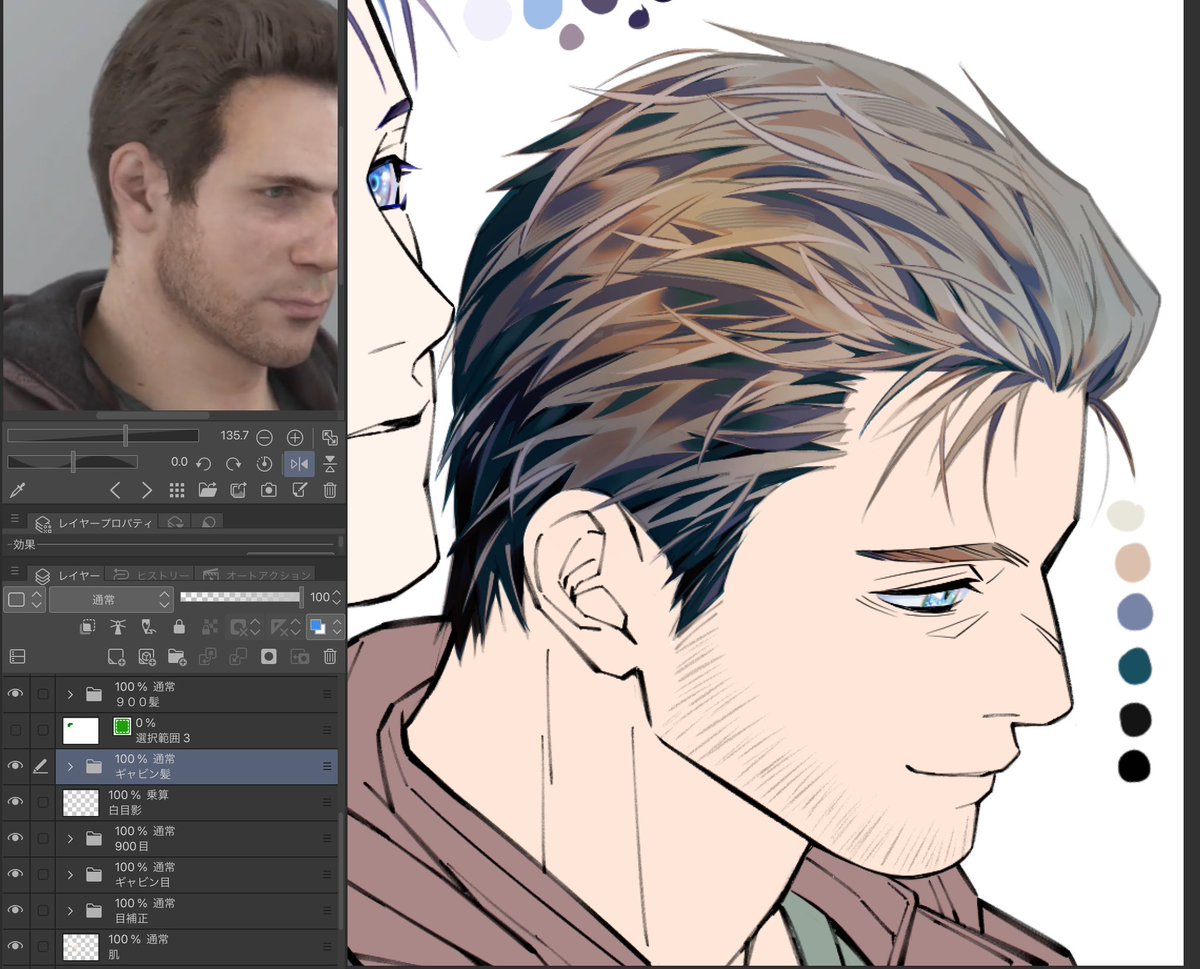Screen dimensions: 1200x969
Task: Delete the current sub view image
Action: tap(330, 490)
